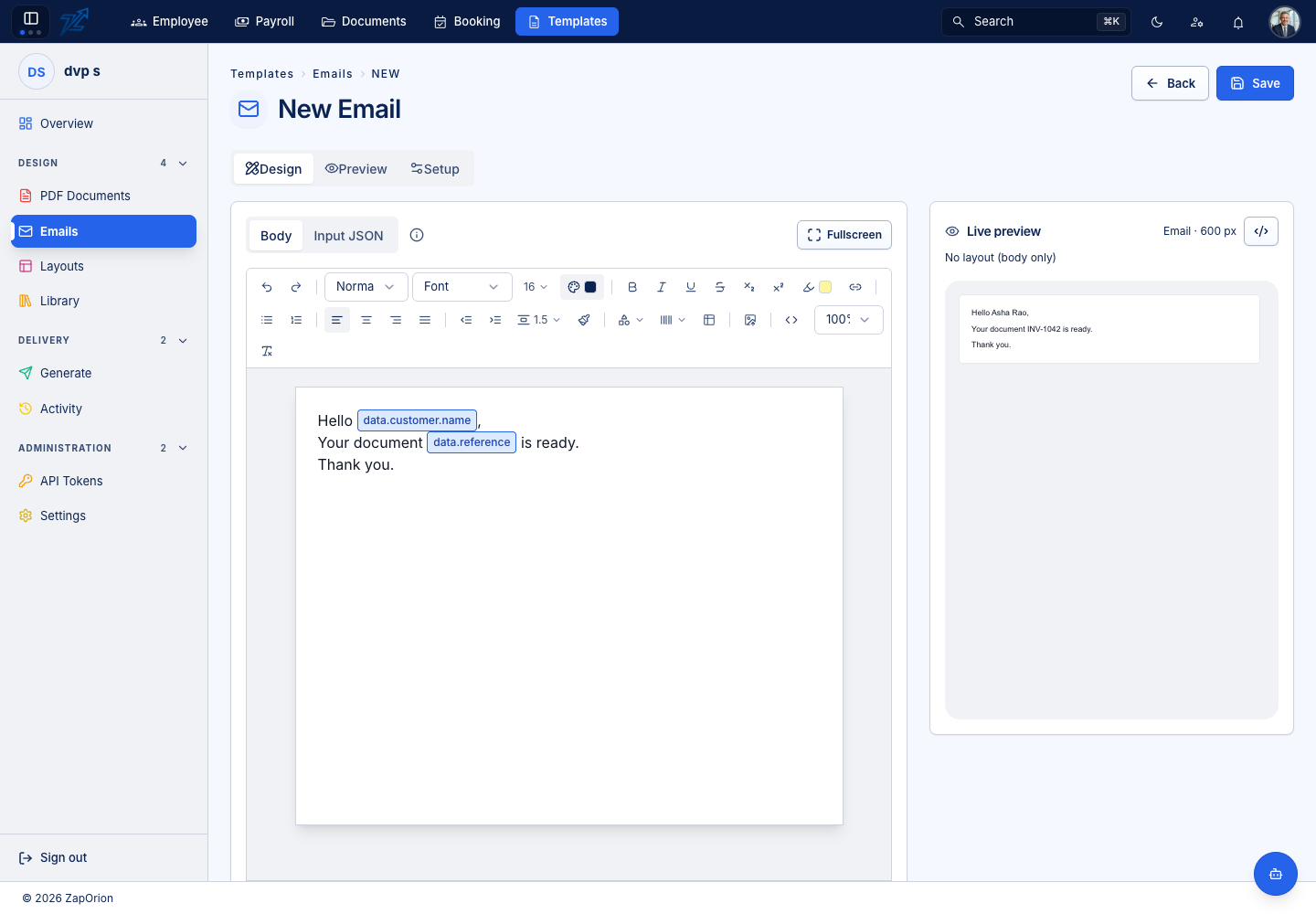Show the info icon beside Input JSON

tap(417, 235)
